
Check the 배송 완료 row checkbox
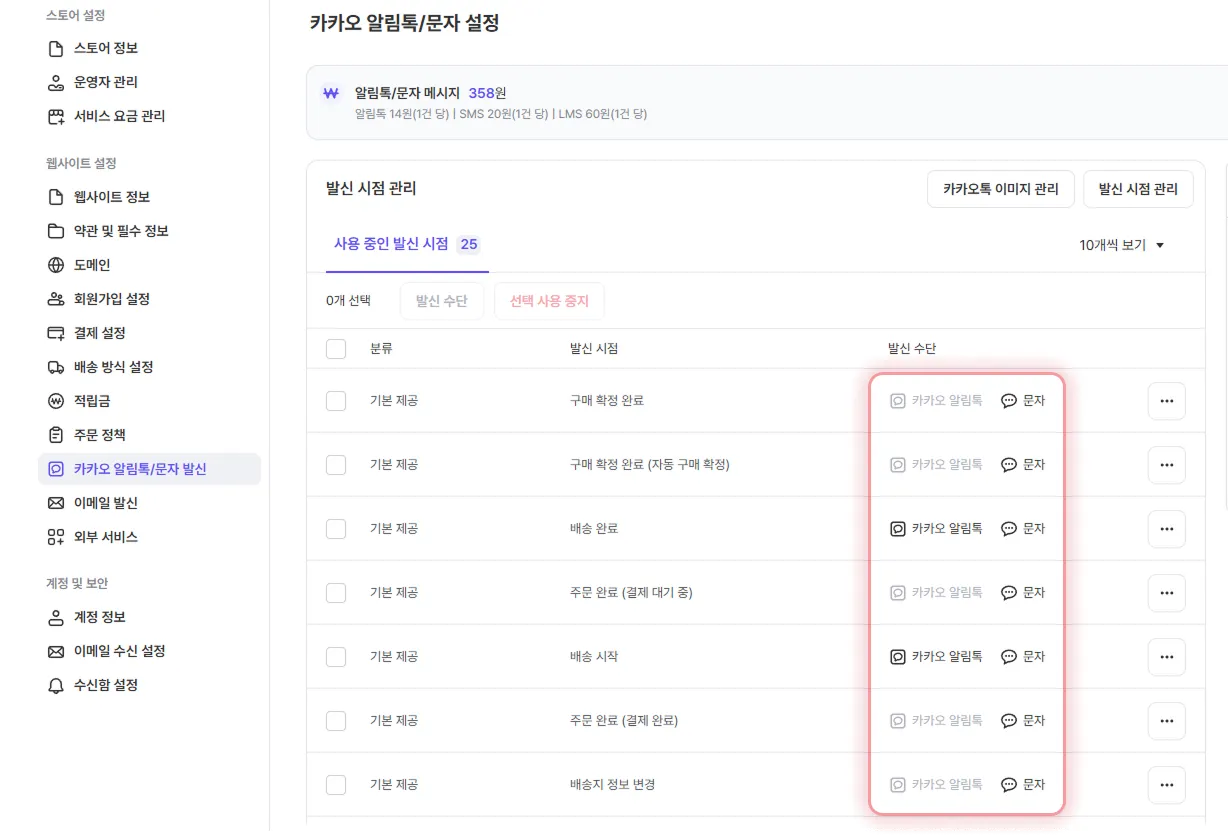click(336, 529)
